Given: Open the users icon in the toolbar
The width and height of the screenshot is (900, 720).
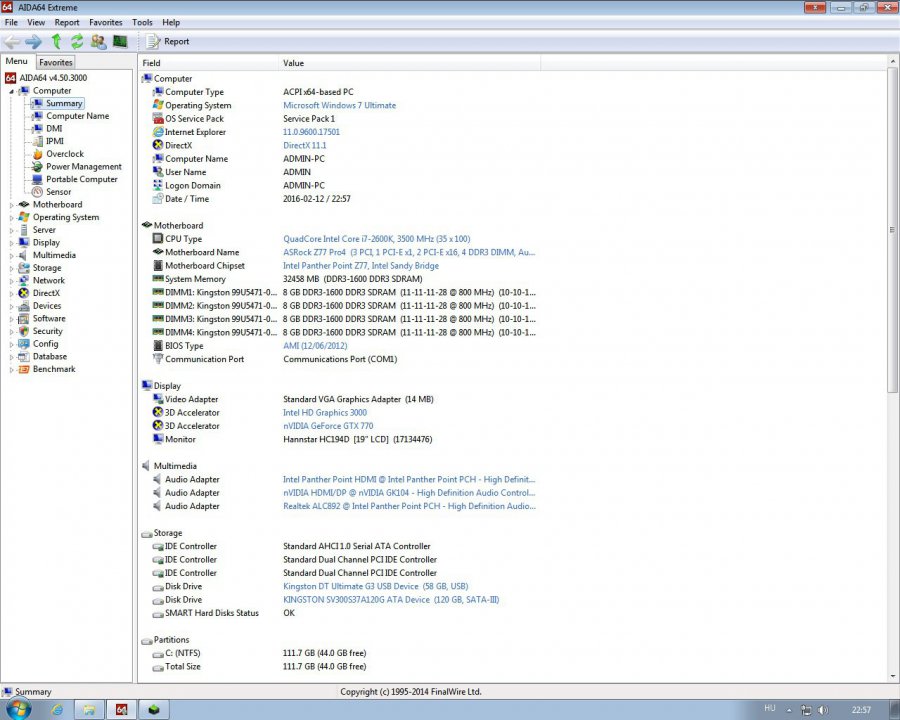Looking at the screenshot, I should [99, 41].
